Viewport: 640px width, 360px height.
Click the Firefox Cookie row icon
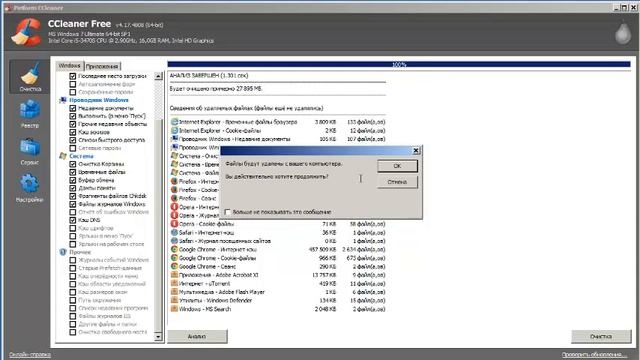click(174, 190)
